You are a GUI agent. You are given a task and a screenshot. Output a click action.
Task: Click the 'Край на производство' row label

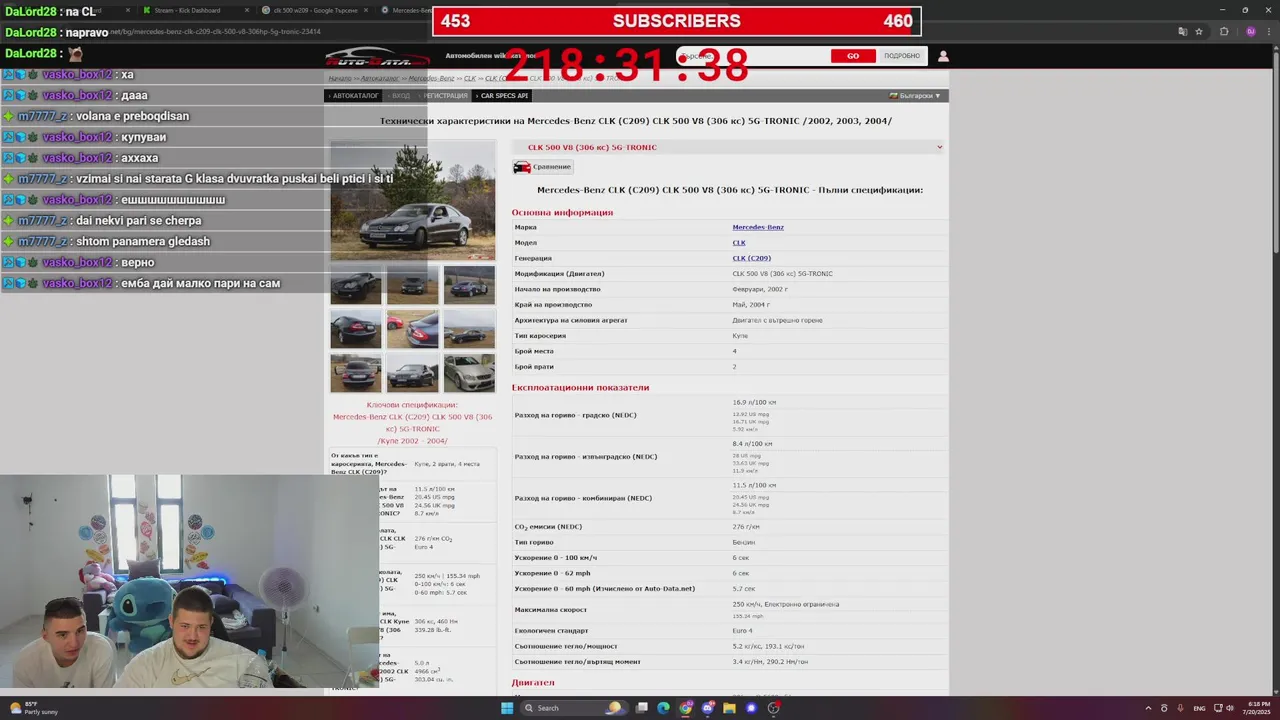pos(553,305)
